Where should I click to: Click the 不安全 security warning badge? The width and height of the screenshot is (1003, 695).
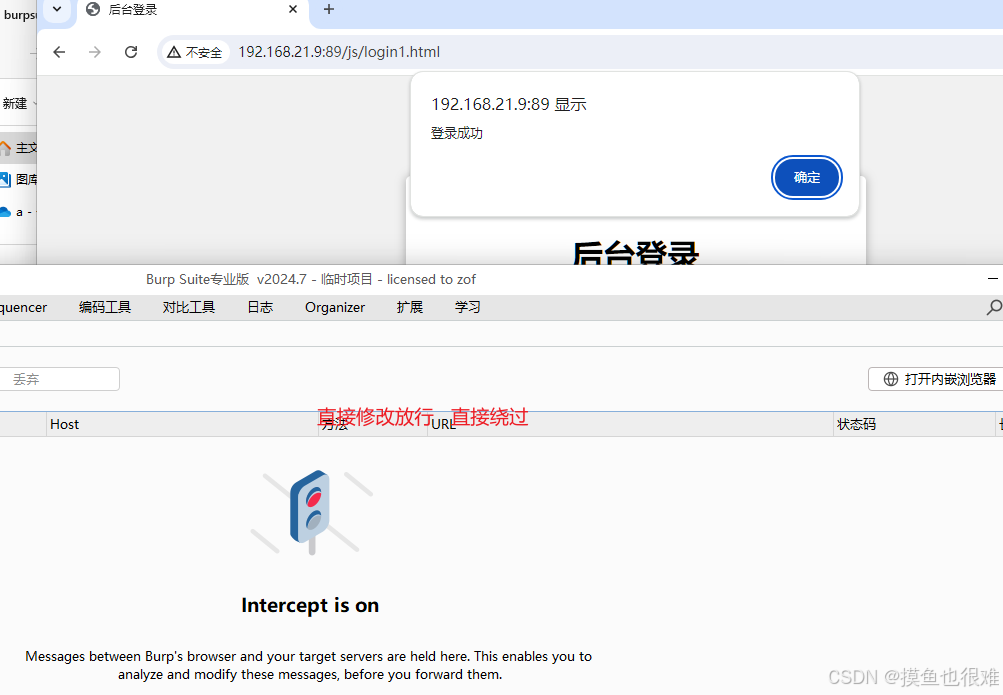194,52
